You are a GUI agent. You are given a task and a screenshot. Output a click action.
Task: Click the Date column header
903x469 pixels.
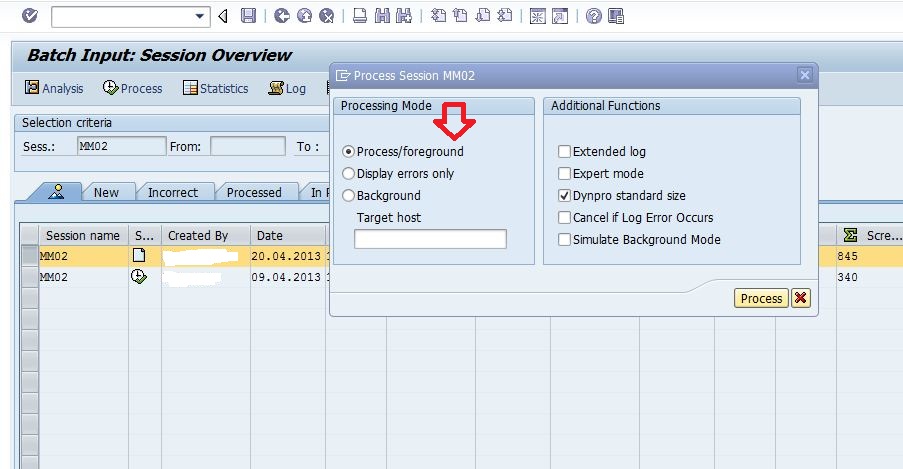[288, 235]
